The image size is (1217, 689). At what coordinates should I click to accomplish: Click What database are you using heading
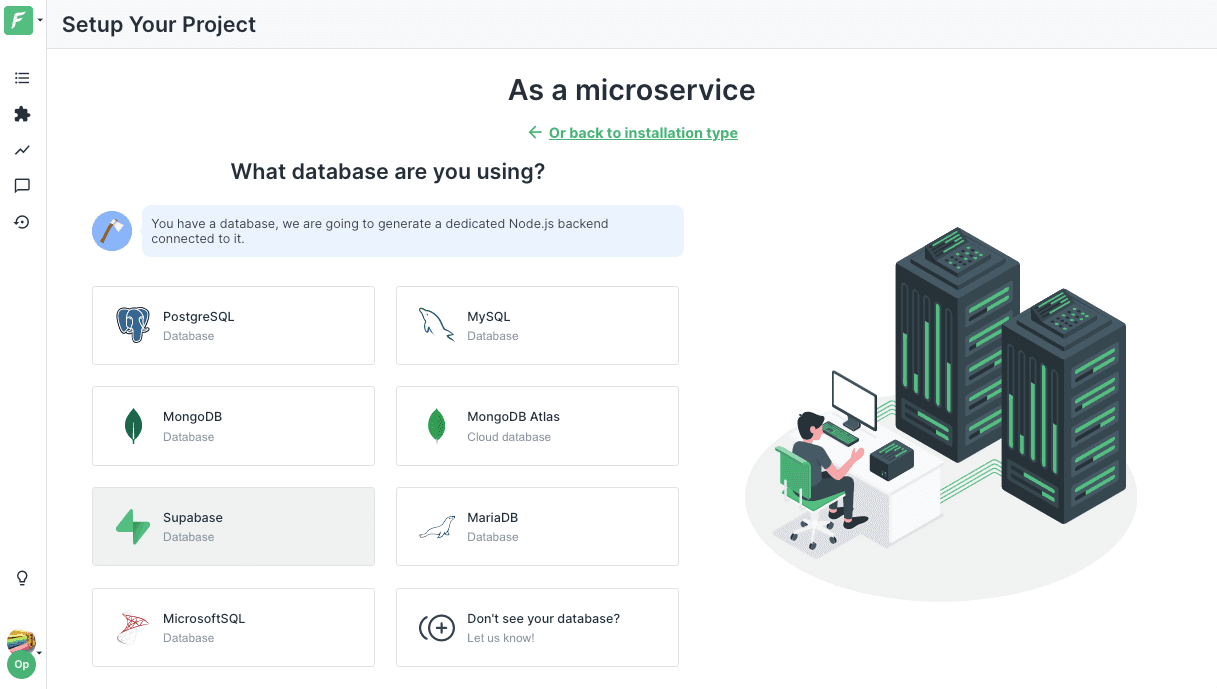[388, 171]
